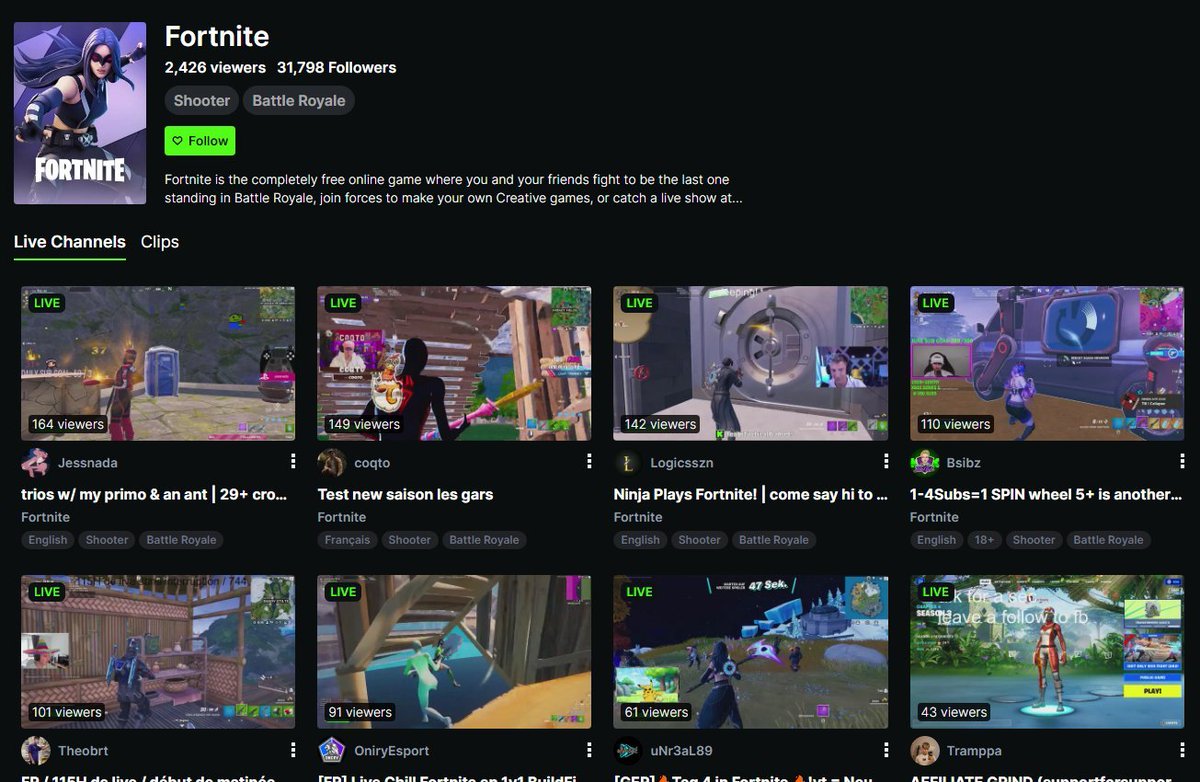Viewport: 1200px width, 782px height.
Task: Select the Battle Royale category tag
Action: tap(299, 100)
